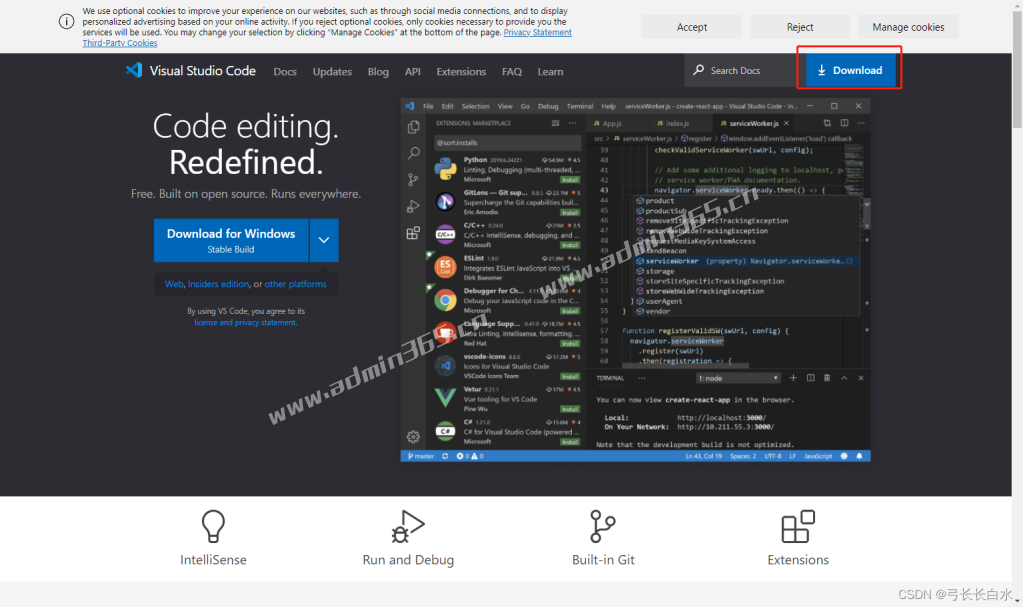Click Download for Windows Stable Build
1023x607 pixels.
[231, 240]
